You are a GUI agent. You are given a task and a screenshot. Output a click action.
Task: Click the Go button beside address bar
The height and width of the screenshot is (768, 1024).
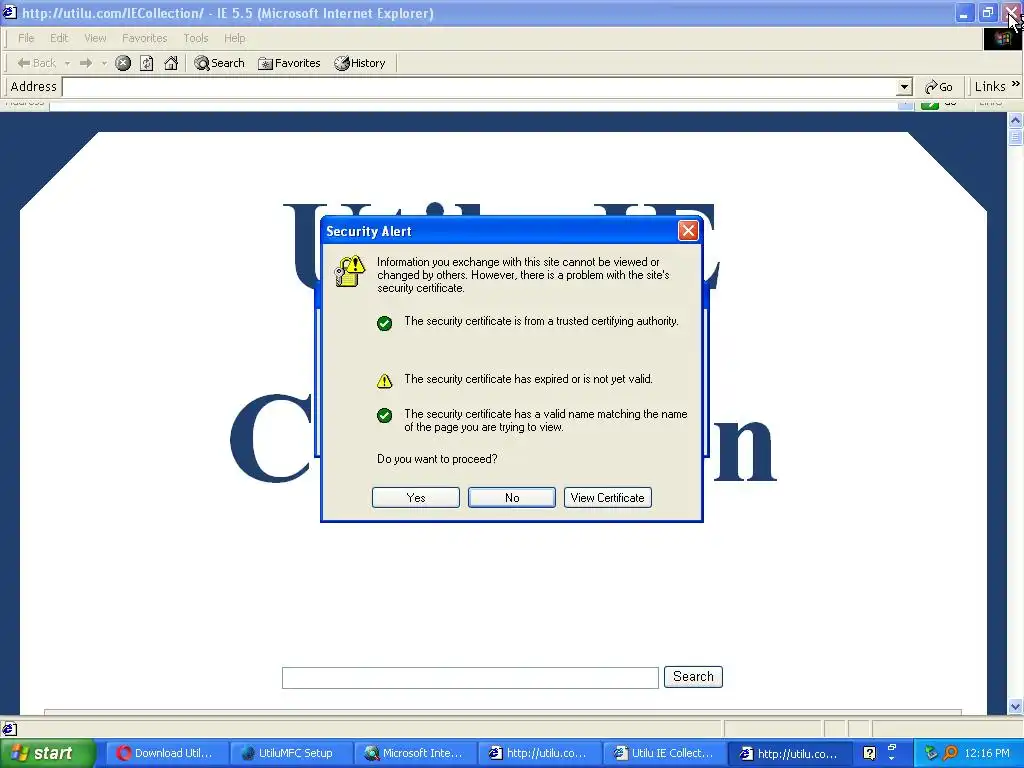(938, 87)
